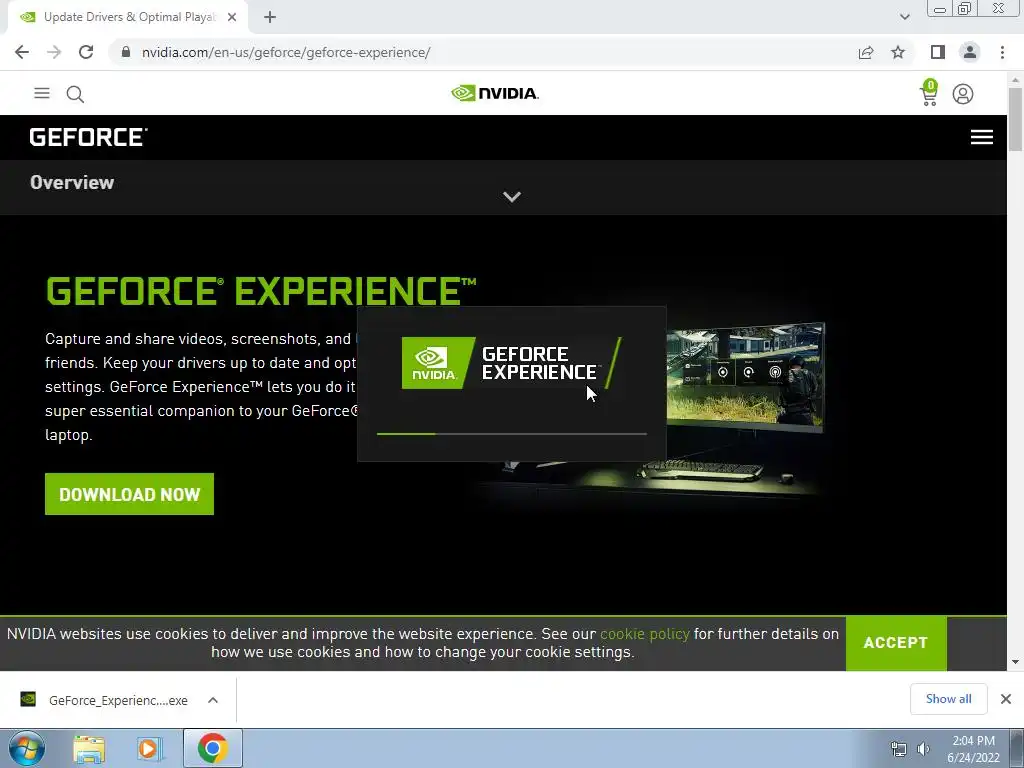This screenshot has width=1024, height=768.
Task: Click the GEFORCE logo
Action: [x=88, y=137]
